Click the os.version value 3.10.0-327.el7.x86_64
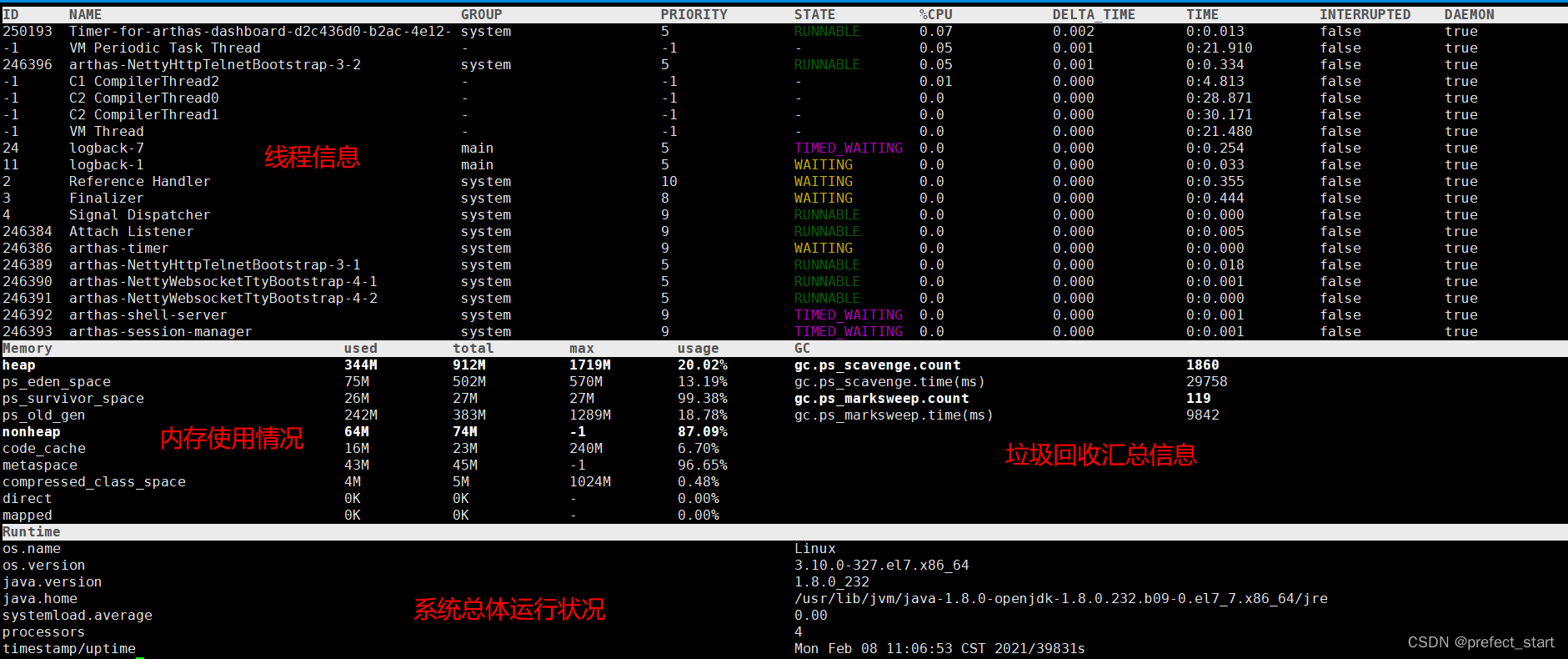Screen dimensions: 1568x659 [x=882, y=566]
